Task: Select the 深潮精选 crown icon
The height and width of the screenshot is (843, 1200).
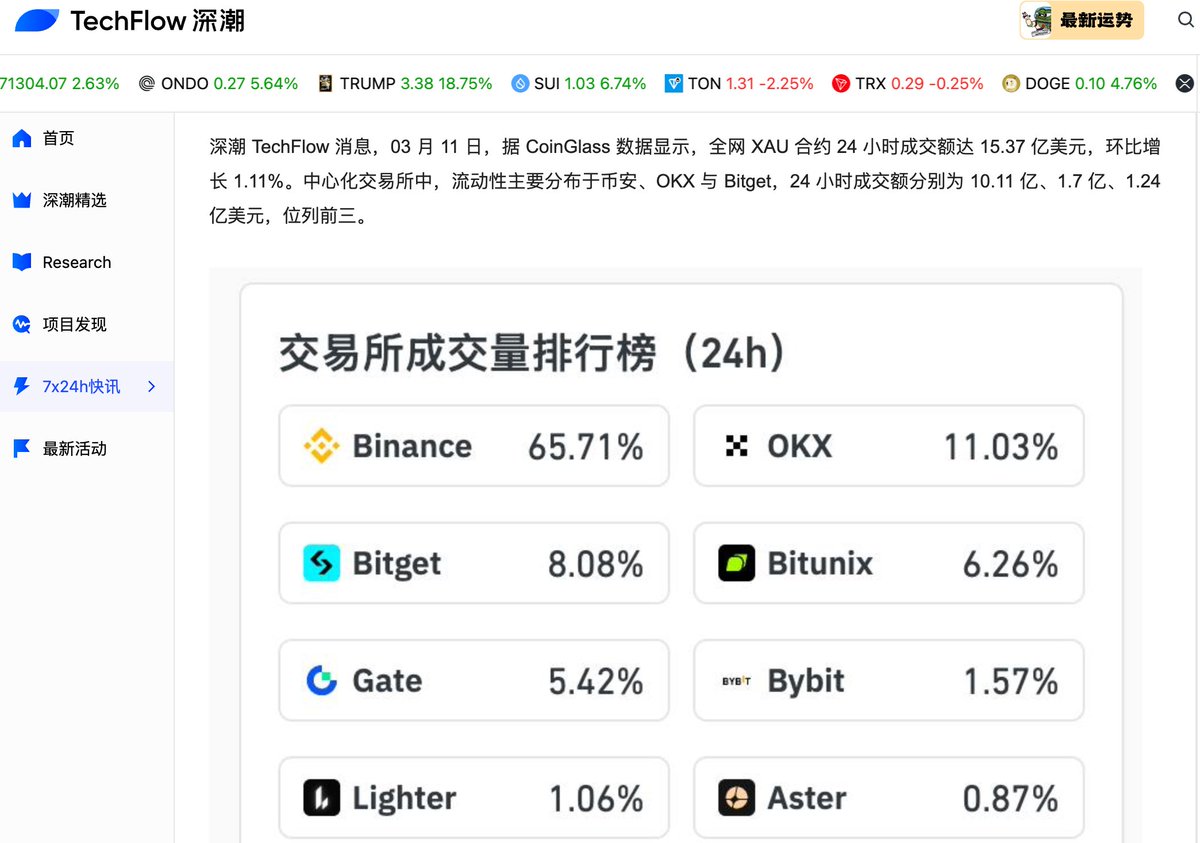Action: (22, 200)
